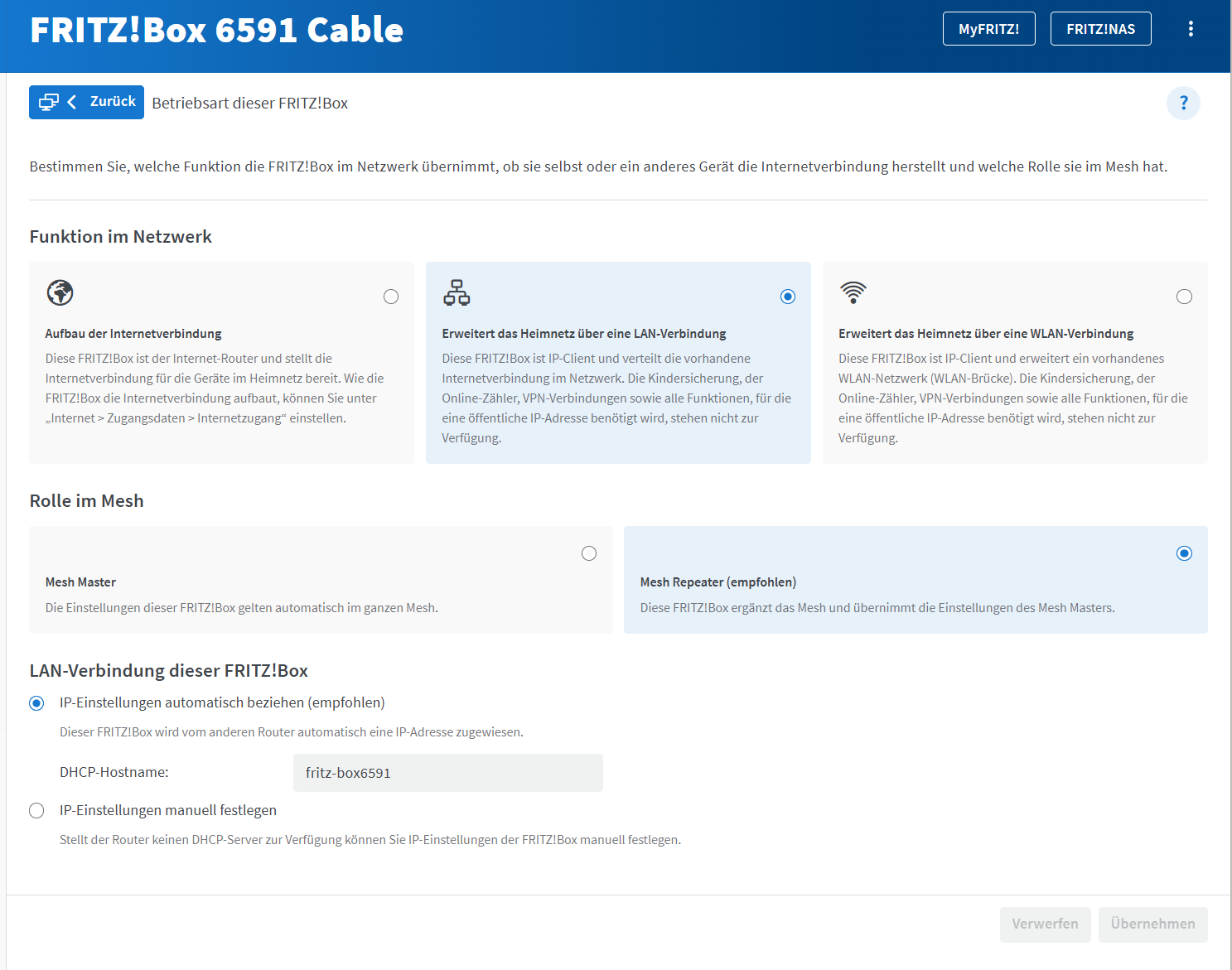Click the heading 'Aufbau der Internetverbindung'
Viewport: 1232px width, 970px height.
click(133, 334)
